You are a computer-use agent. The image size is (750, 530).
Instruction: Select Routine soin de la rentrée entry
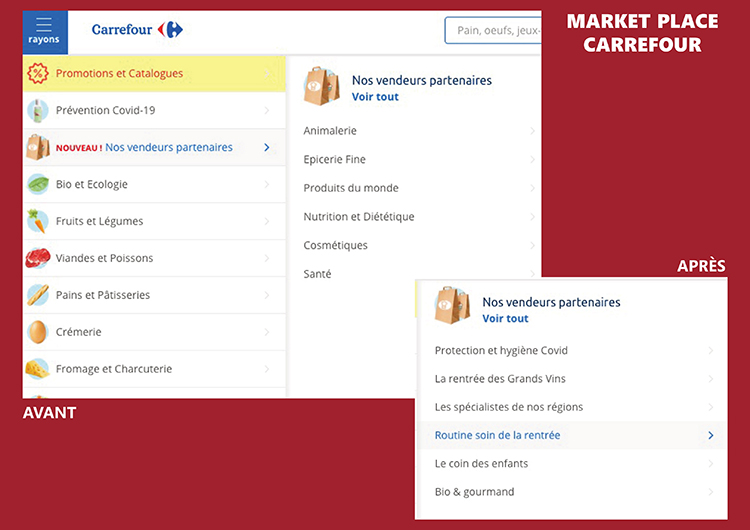click(573, 435)
